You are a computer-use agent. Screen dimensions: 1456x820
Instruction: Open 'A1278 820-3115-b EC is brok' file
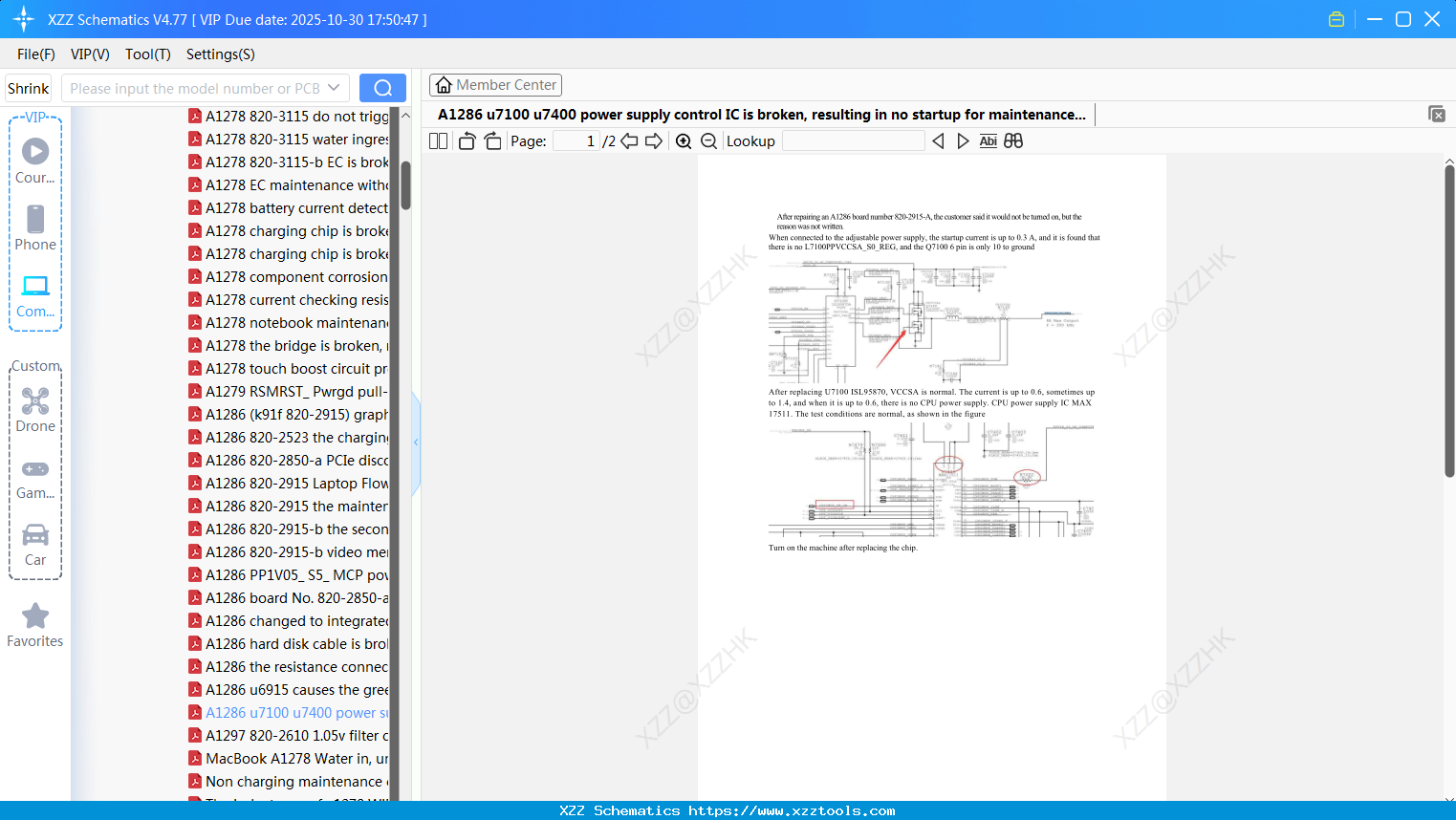click(288, 162)
